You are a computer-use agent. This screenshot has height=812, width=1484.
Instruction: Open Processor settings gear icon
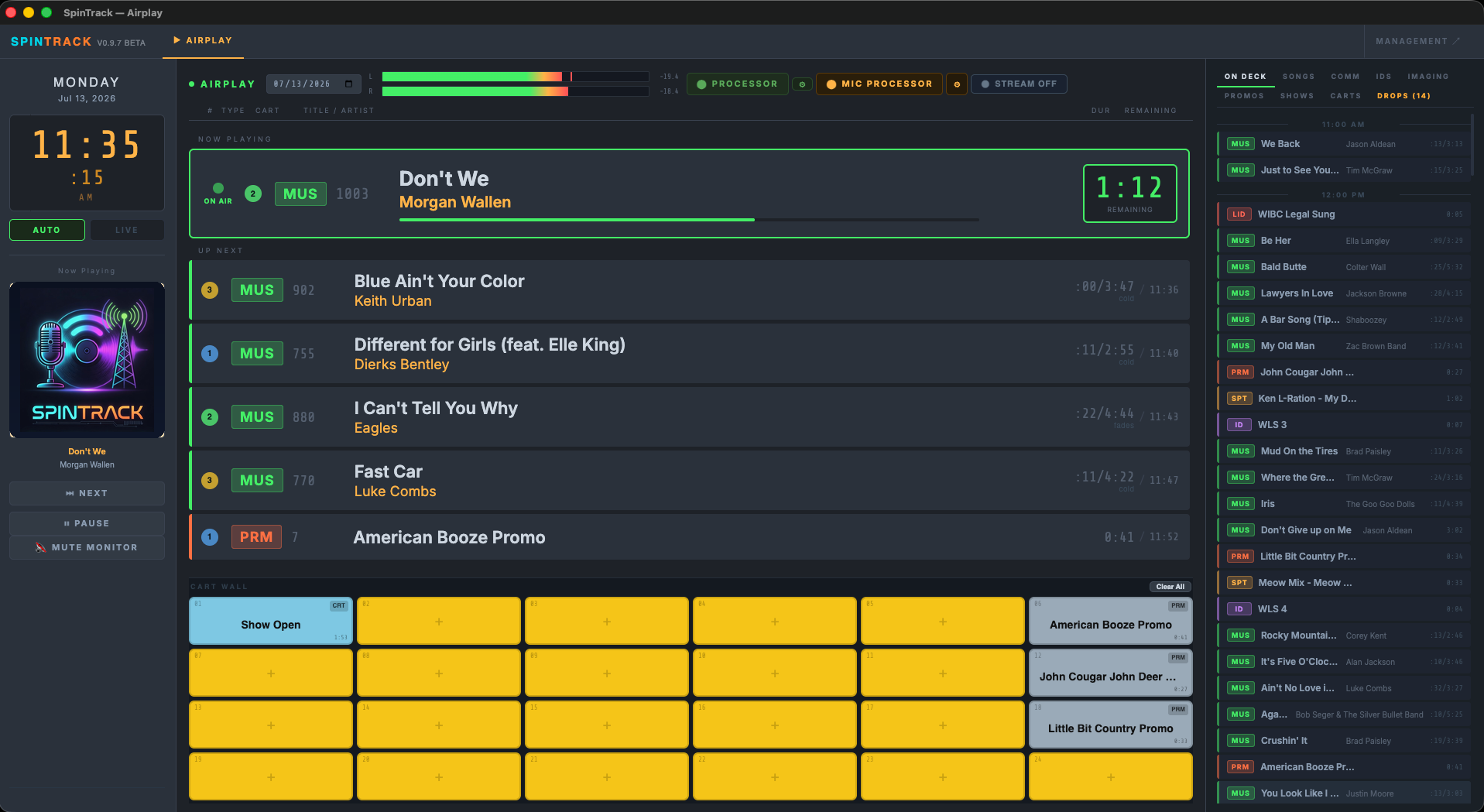(x=802, y=84)
